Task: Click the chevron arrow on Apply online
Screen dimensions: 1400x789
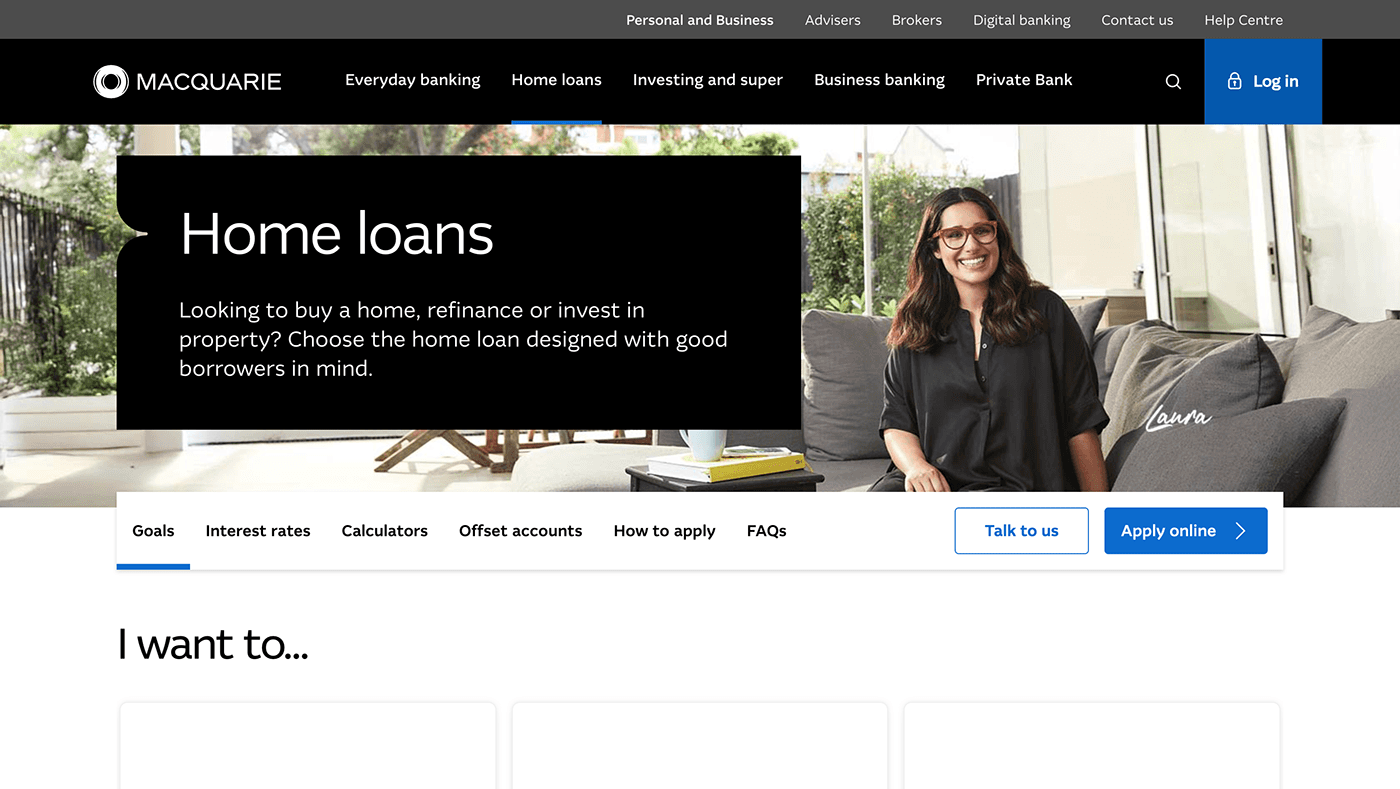Action: (x=1240, y=531)
